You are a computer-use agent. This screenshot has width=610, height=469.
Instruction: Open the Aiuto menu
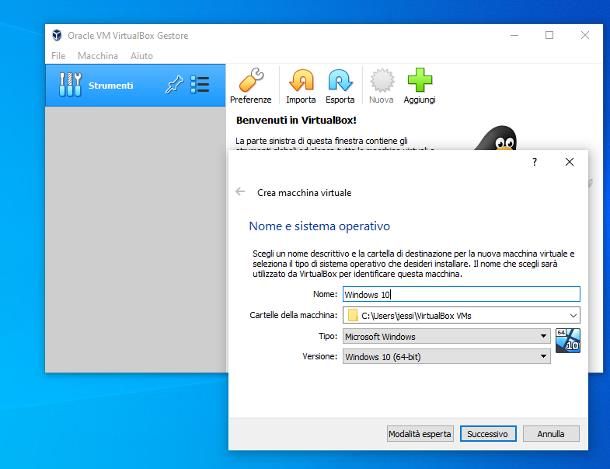(x=142, y=56)
